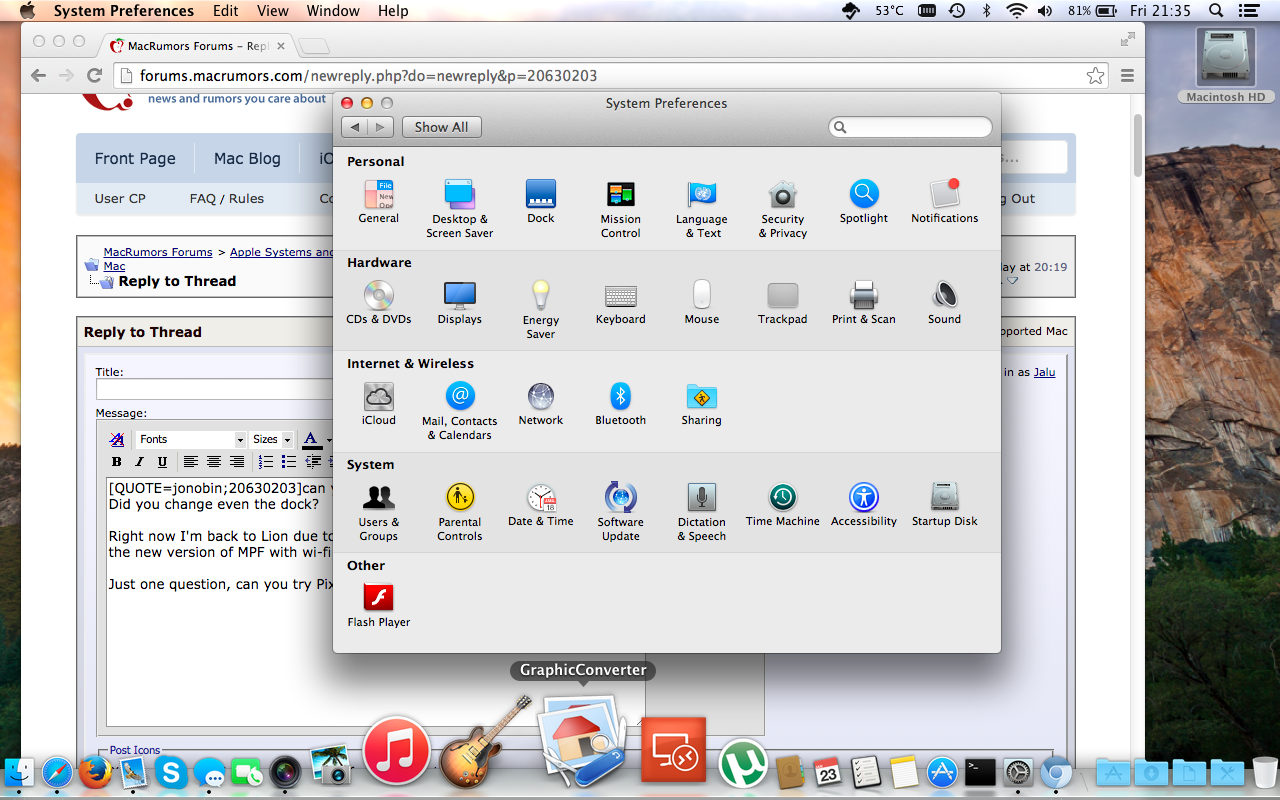Follow the MacRumors Forums breadcrumb link
The width and height of the screenshot is (1280, 800).
coord(158,252)
